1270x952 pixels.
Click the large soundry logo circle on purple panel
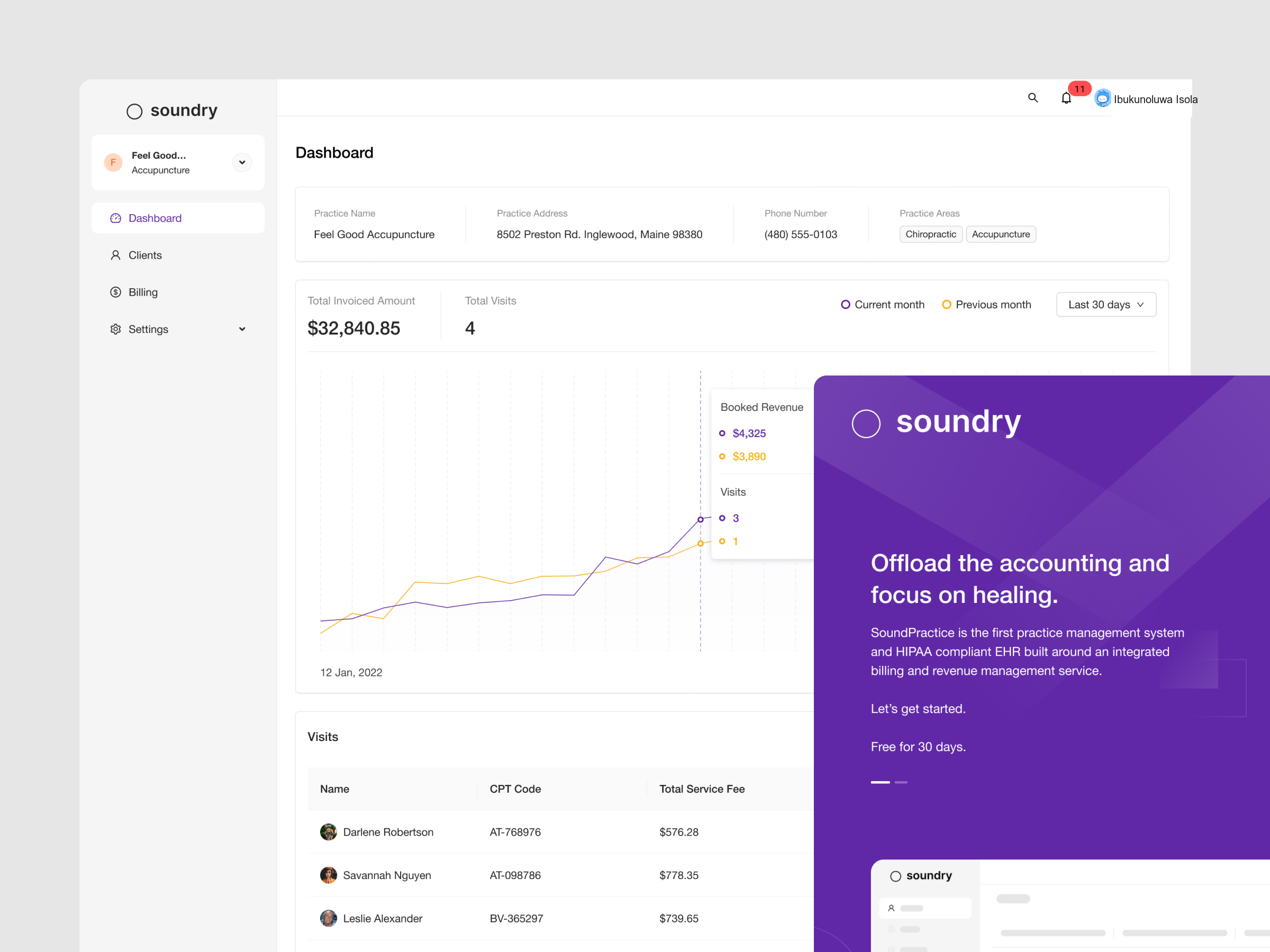866,424
